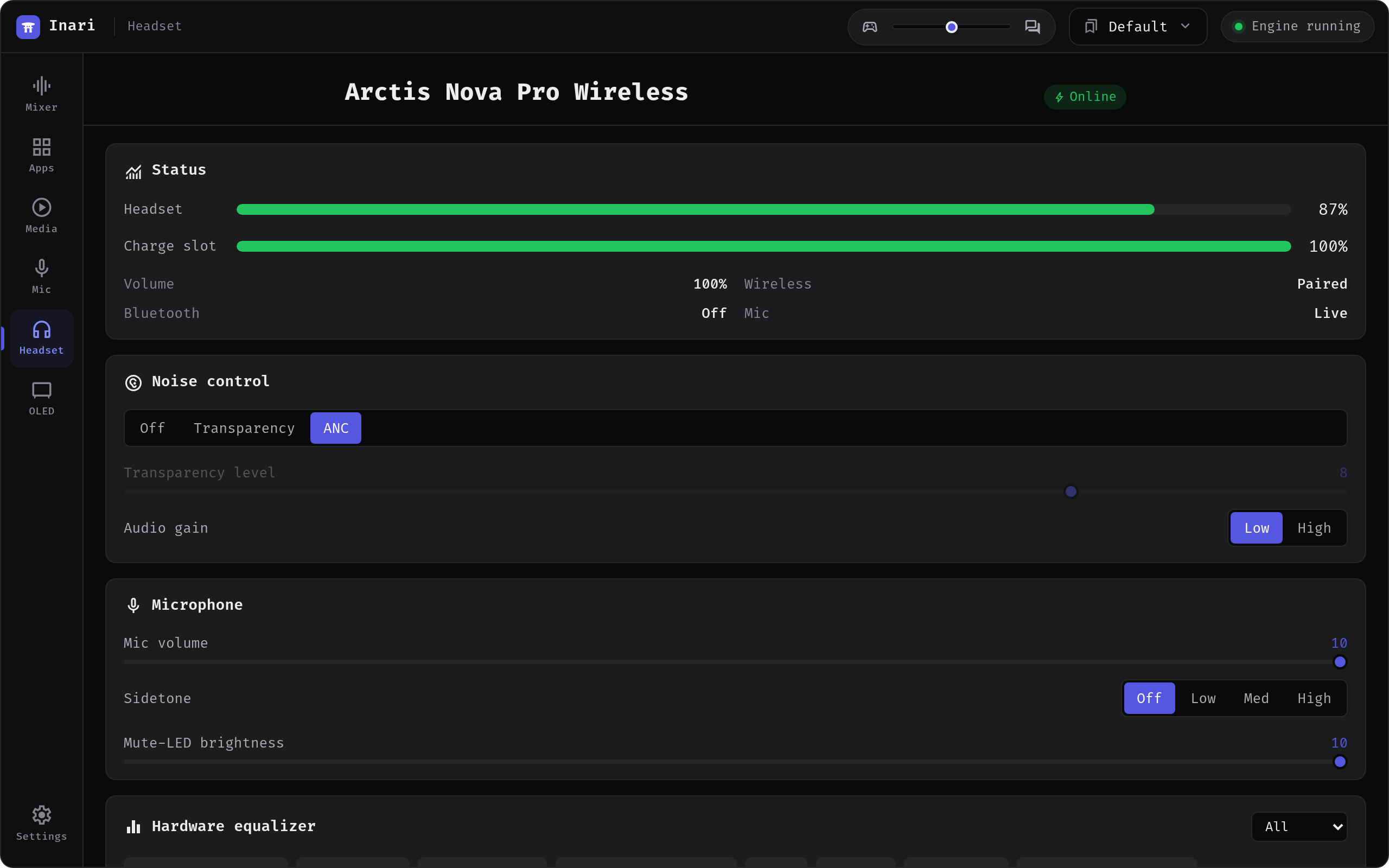
Task: Click the Inari app logo icon
Action: point(28,27)
